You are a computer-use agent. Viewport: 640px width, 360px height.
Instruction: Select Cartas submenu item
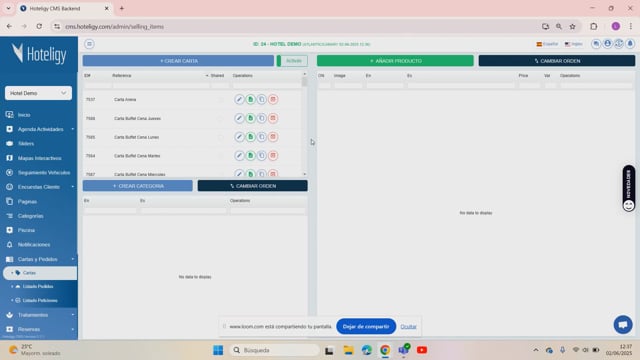tap(40, 273)
